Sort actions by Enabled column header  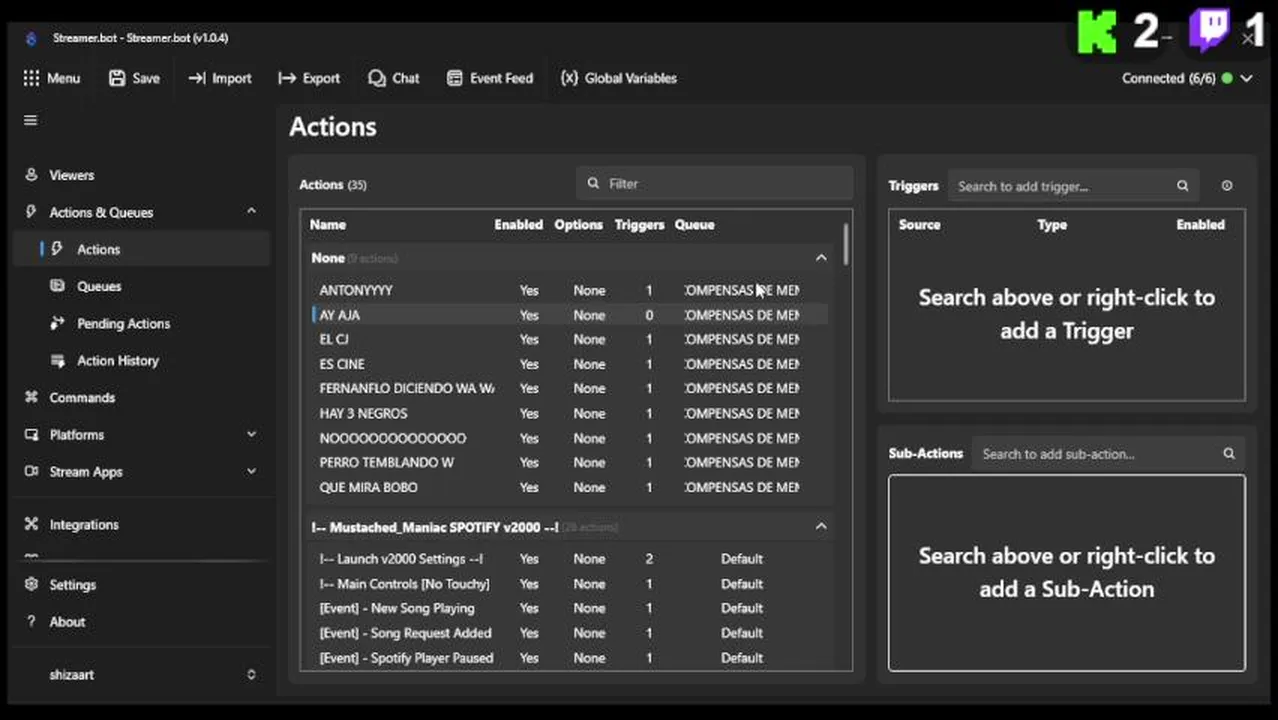(x=518, y=225)
